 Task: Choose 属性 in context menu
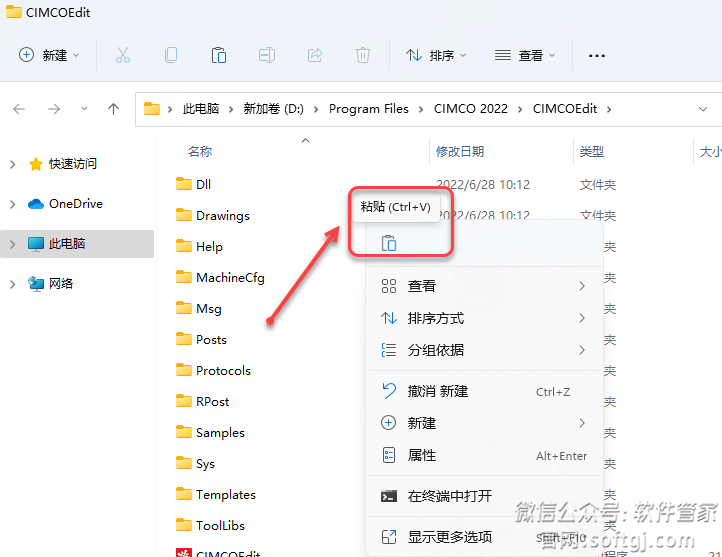(x=484, y=455)
